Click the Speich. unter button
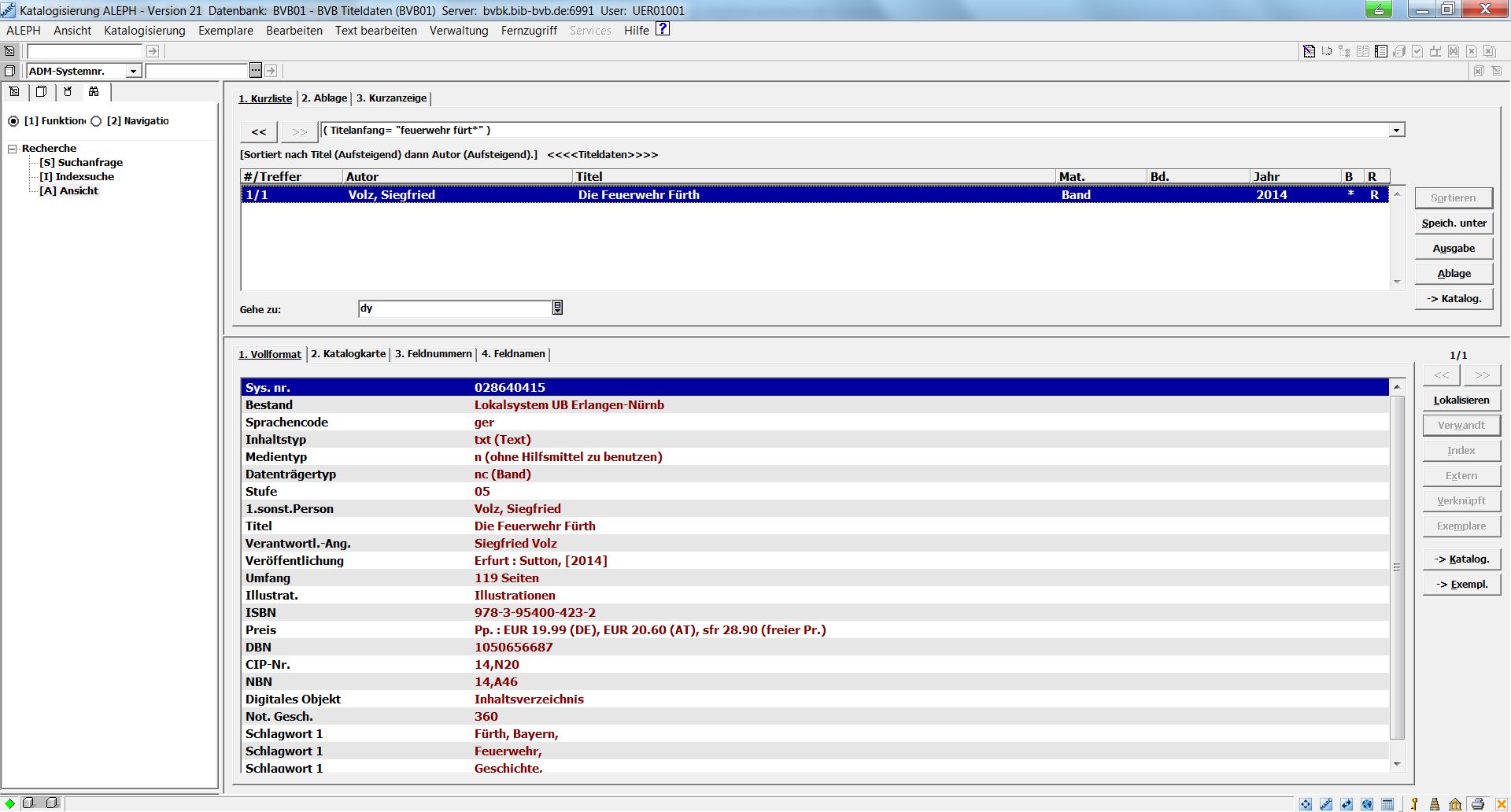Viewport: 1511px width, 812px height. [1453, 223]
